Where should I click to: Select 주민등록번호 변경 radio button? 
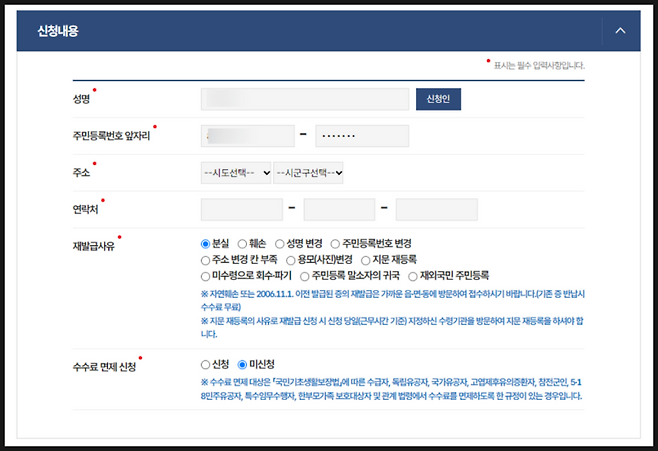click(336, 243)
